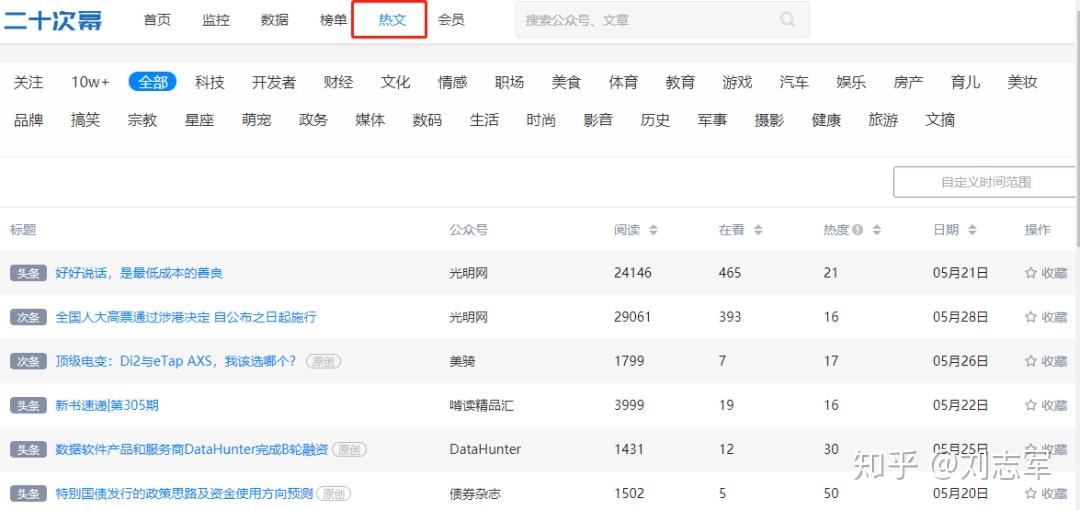The width and height of the screenshot is (1080, 510).
Task: Open article 全国人大高票通过涉港决定
Action: pos(186,317)
